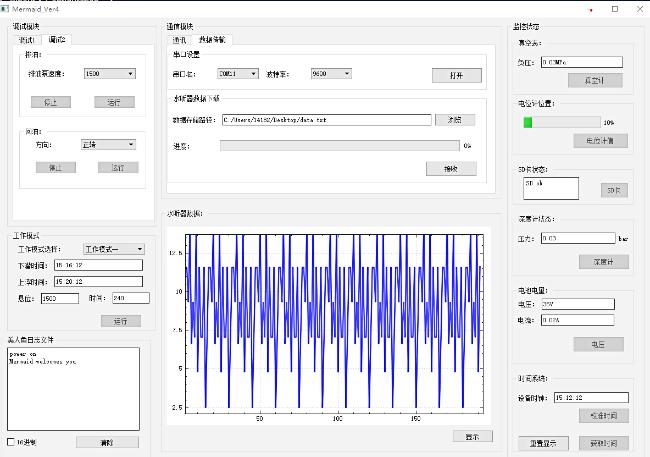Click the potentiometer value button

[x=600, y=141]
